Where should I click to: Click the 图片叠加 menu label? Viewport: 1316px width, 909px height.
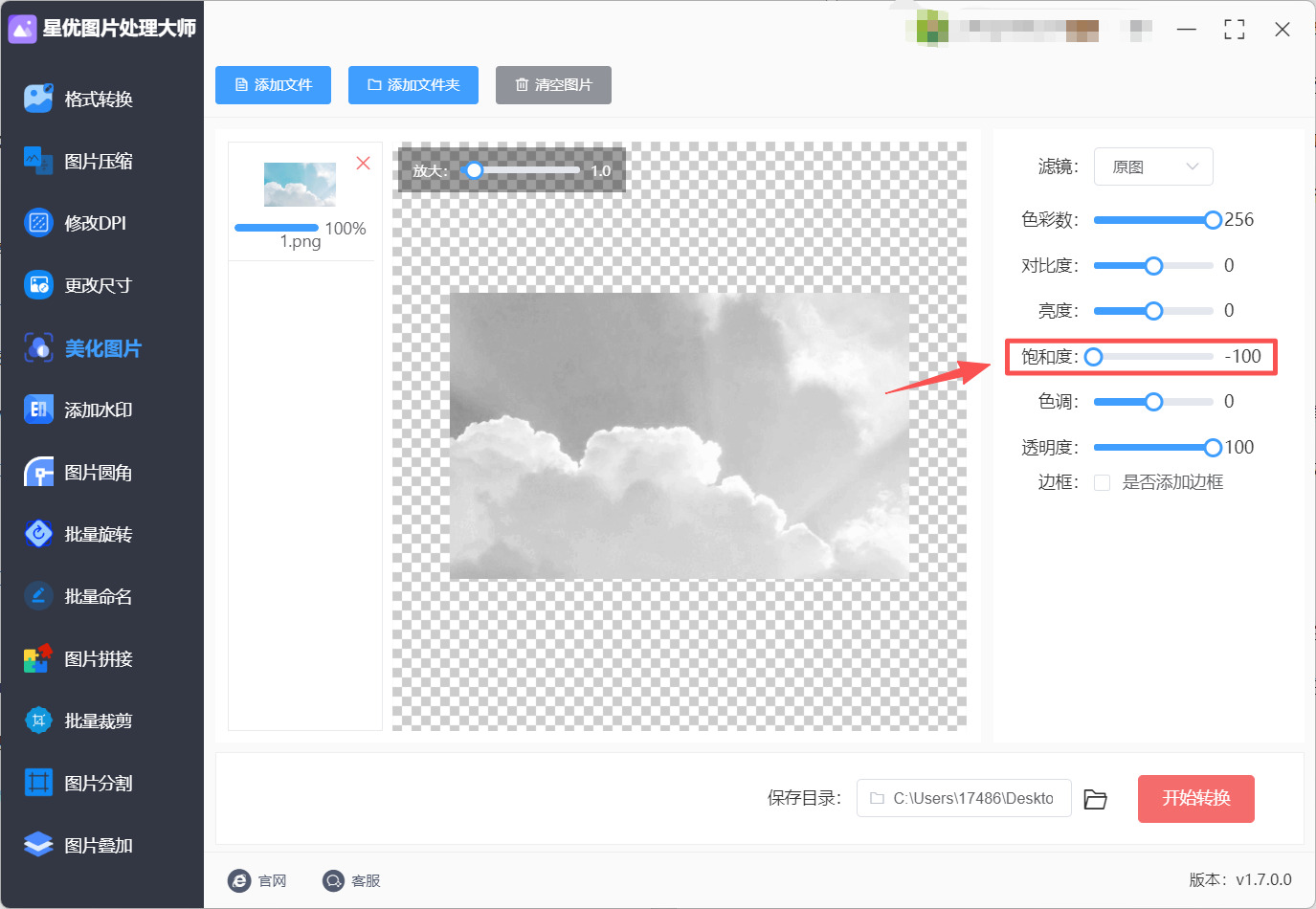[99, 845]
